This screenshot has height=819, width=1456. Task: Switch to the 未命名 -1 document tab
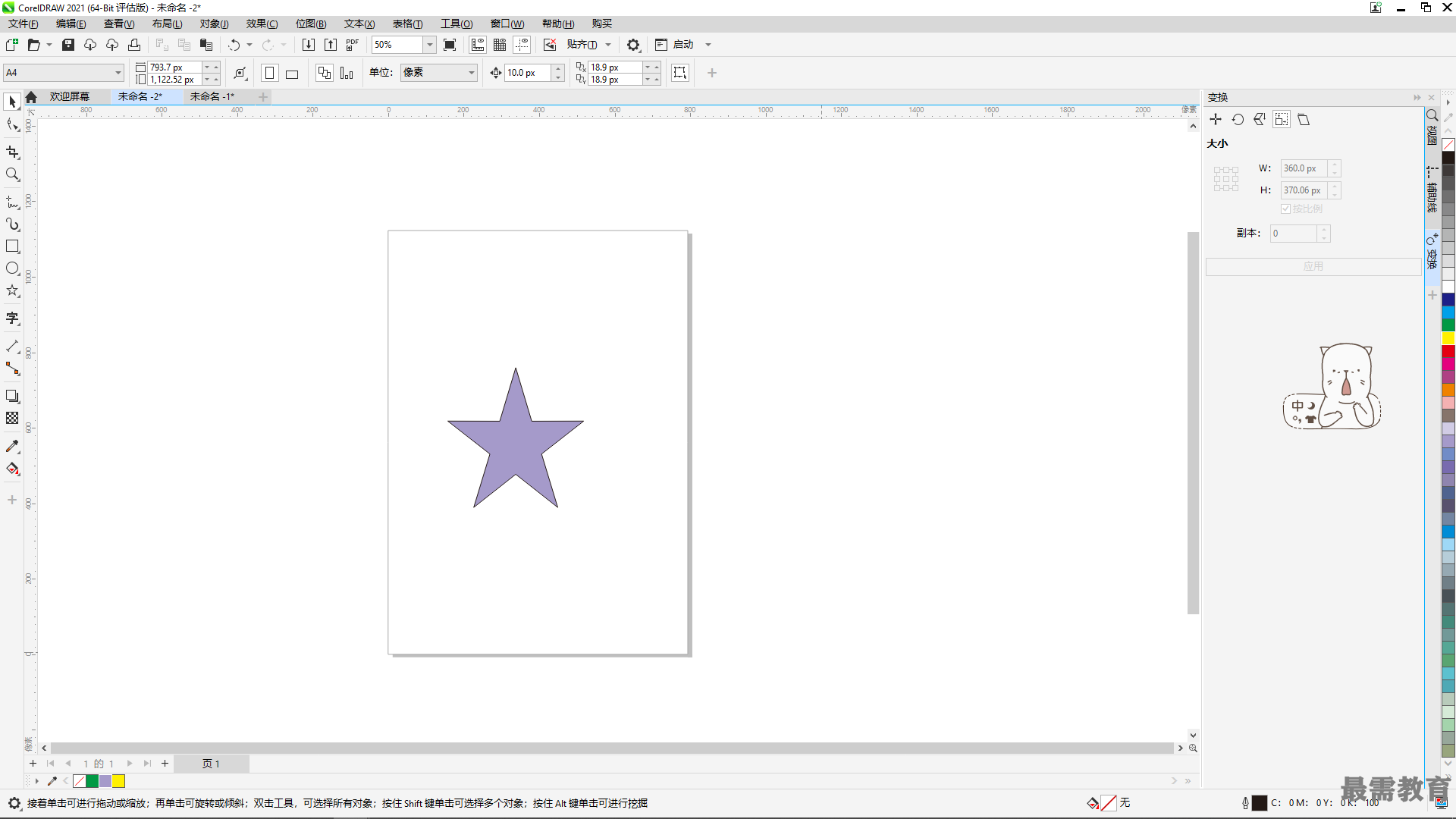[x=212, y=96]
